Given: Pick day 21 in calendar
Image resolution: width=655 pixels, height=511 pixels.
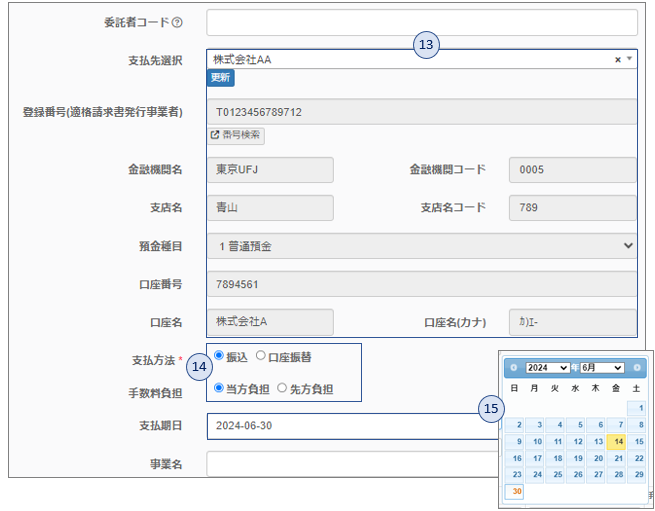Looking at the screenshot, I should [616, 458].
